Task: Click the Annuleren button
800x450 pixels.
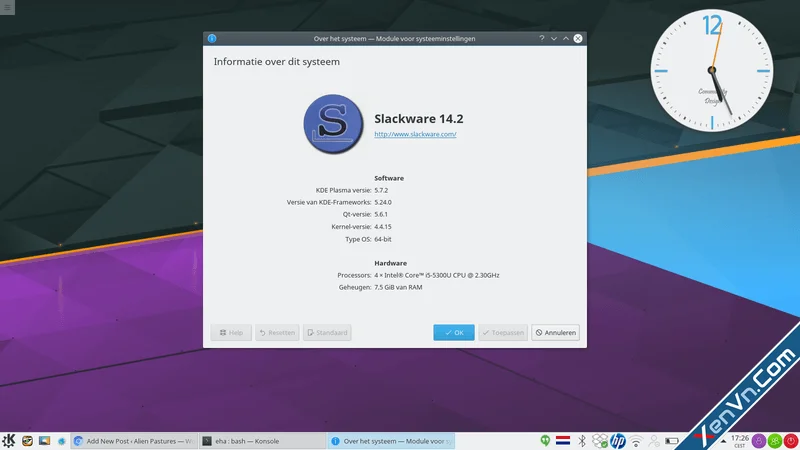Action: [x=555, y=333]
